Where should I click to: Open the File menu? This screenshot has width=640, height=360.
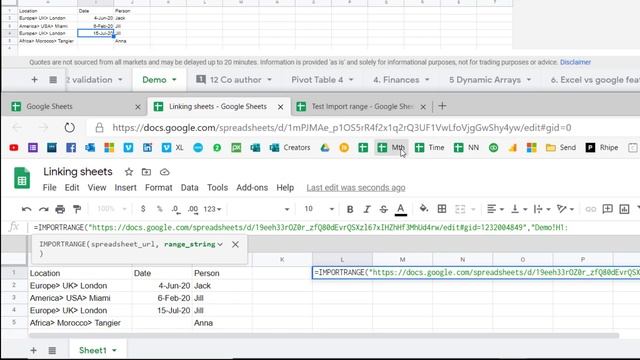[x=49, y=188]
